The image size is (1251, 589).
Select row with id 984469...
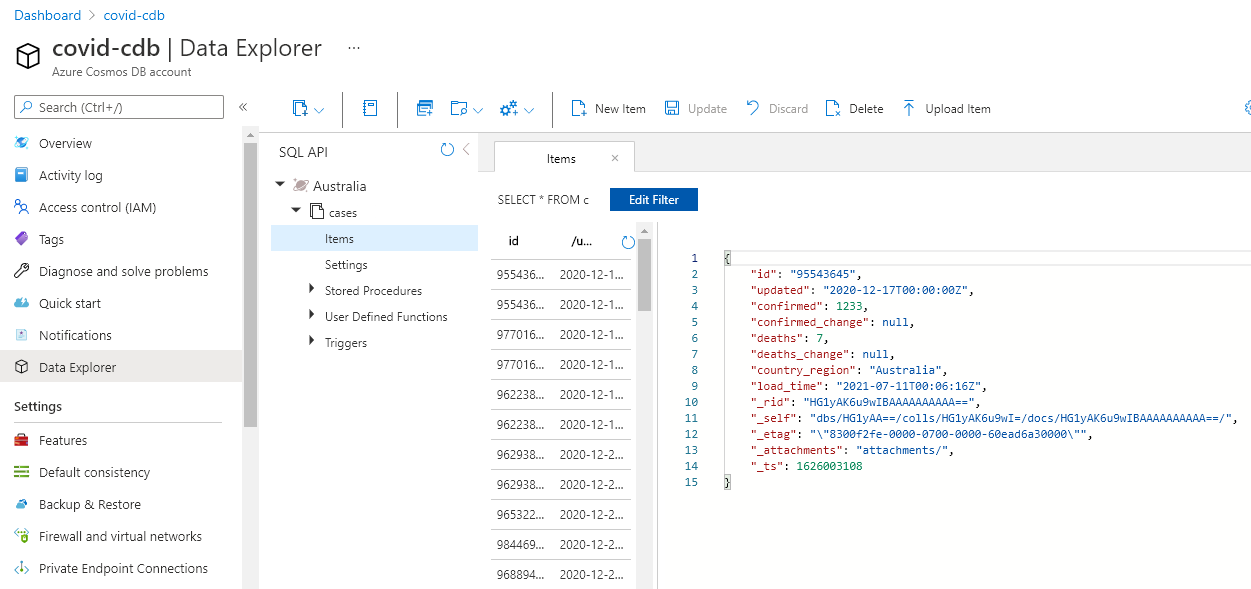point(561,544)
